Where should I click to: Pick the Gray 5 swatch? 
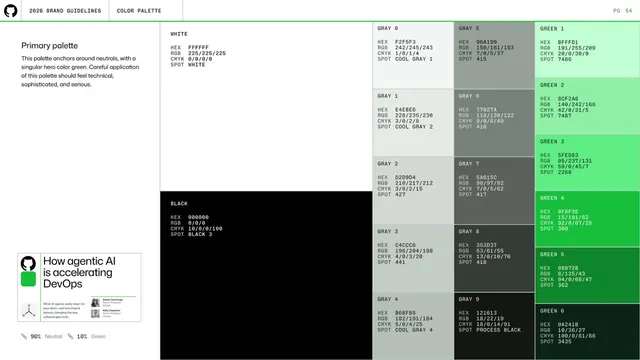click(494, 56)
